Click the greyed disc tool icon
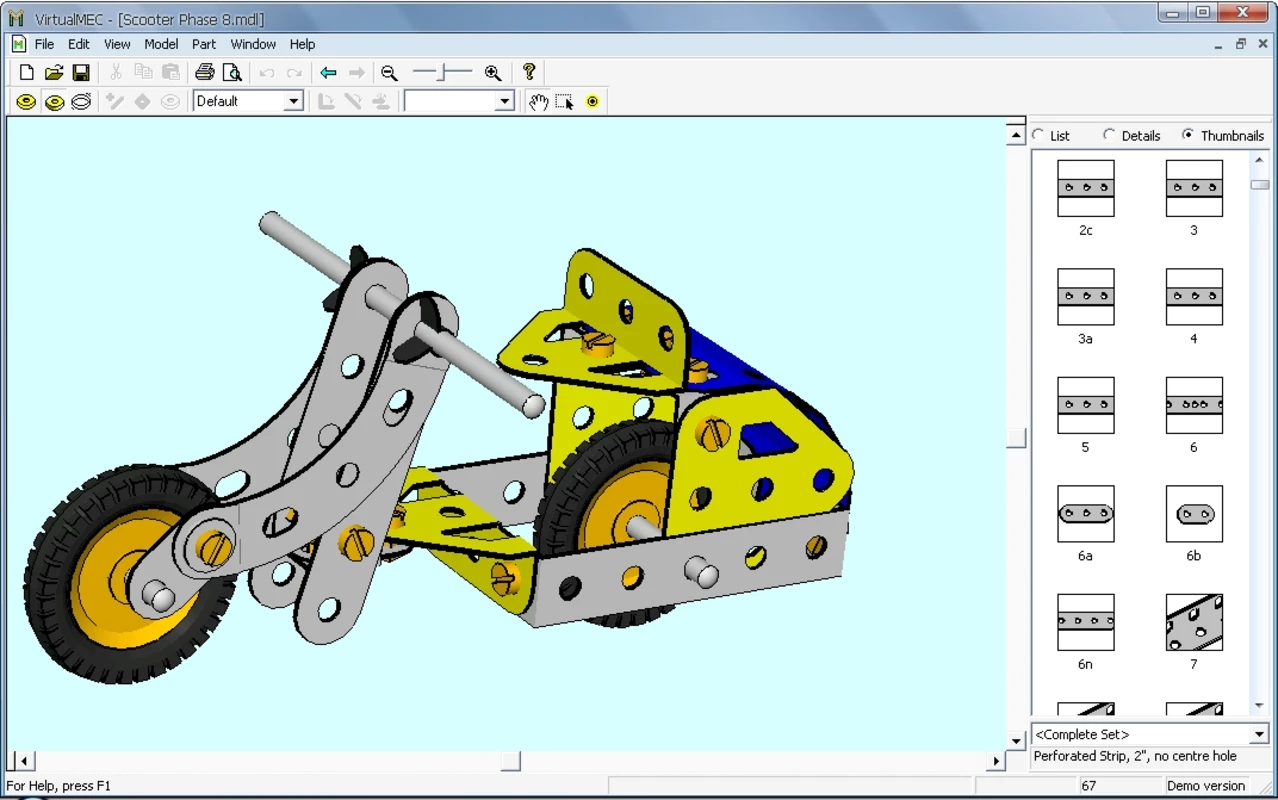The height and width of the screenshot is (800, 1278). pyautogui.click(x=171, y=101)
